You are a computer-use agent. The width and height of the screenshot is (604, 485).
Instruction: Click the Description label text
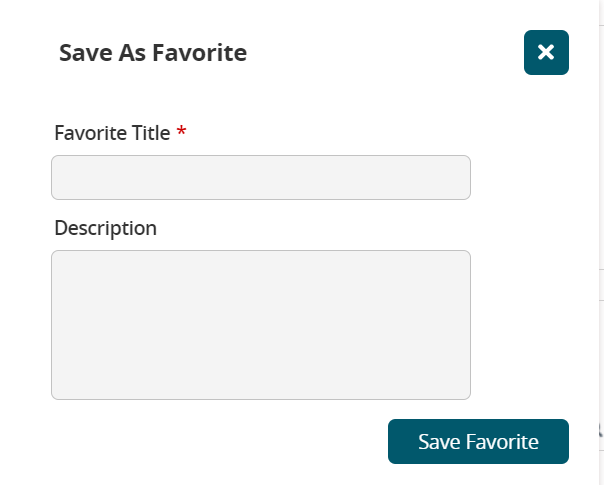click(105, 228)
